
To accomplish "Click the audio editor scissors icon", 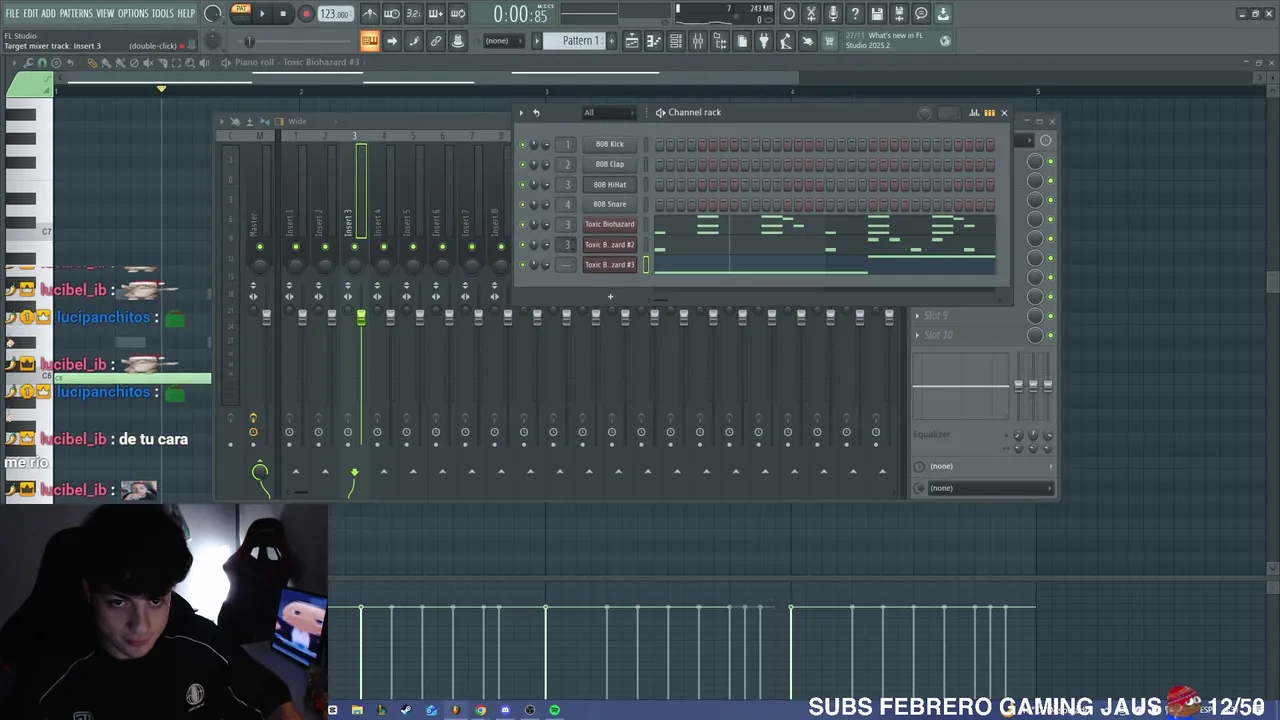I will pos(811,14).
